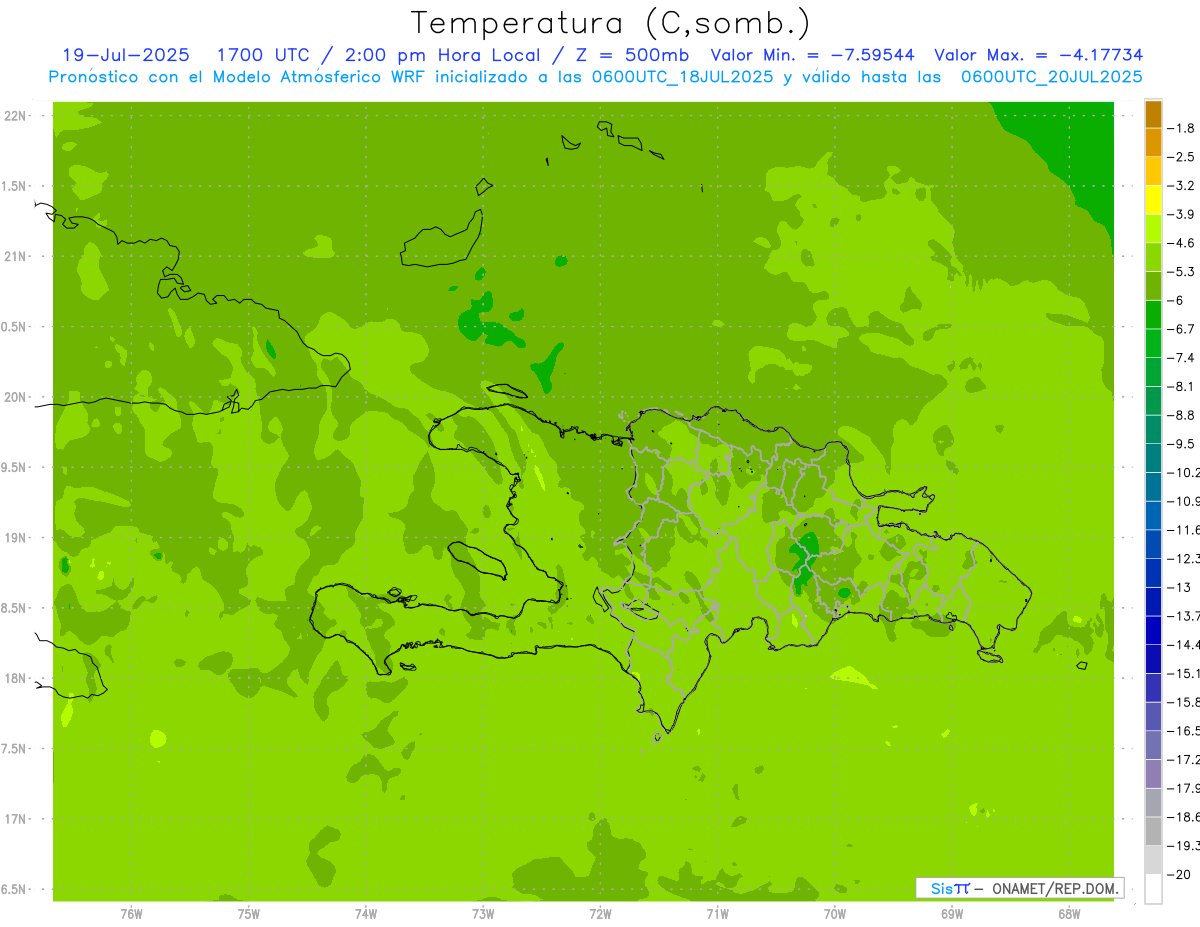Click the valid-until time '0600UTC_20JUL2025'
This screenshot has height=927, width=1200.
click(1052, 76)
